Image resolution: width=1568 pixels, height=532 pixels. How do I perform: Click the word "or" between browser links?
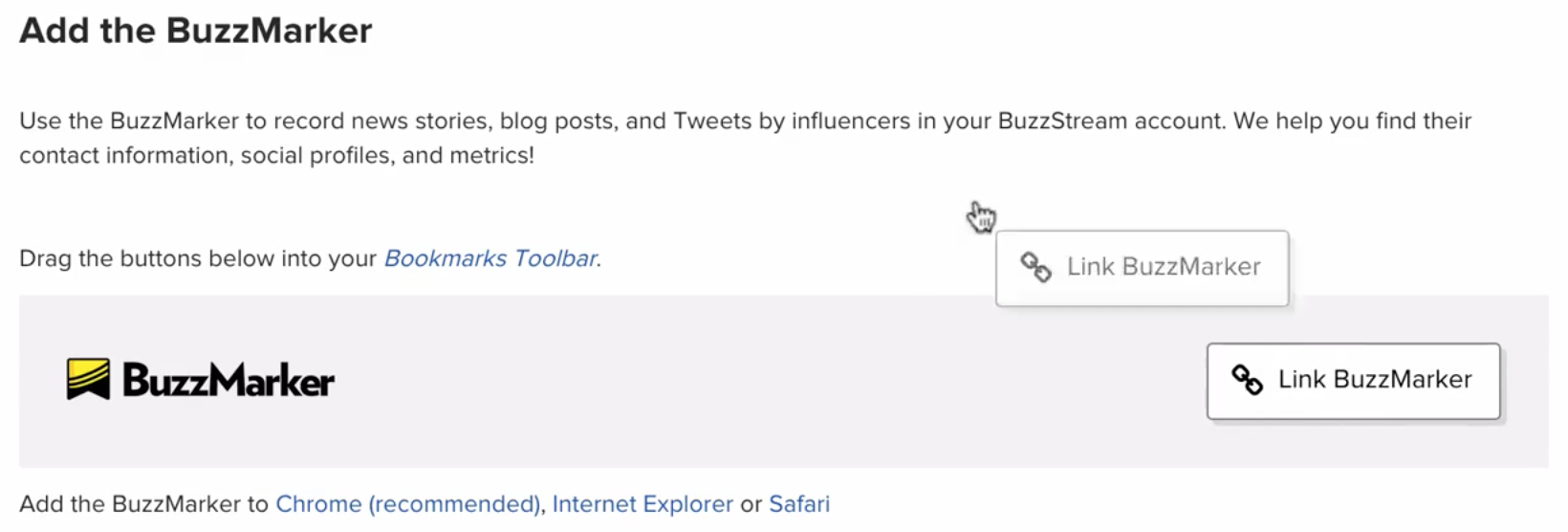pyautogui.click(x=751, y=505)
